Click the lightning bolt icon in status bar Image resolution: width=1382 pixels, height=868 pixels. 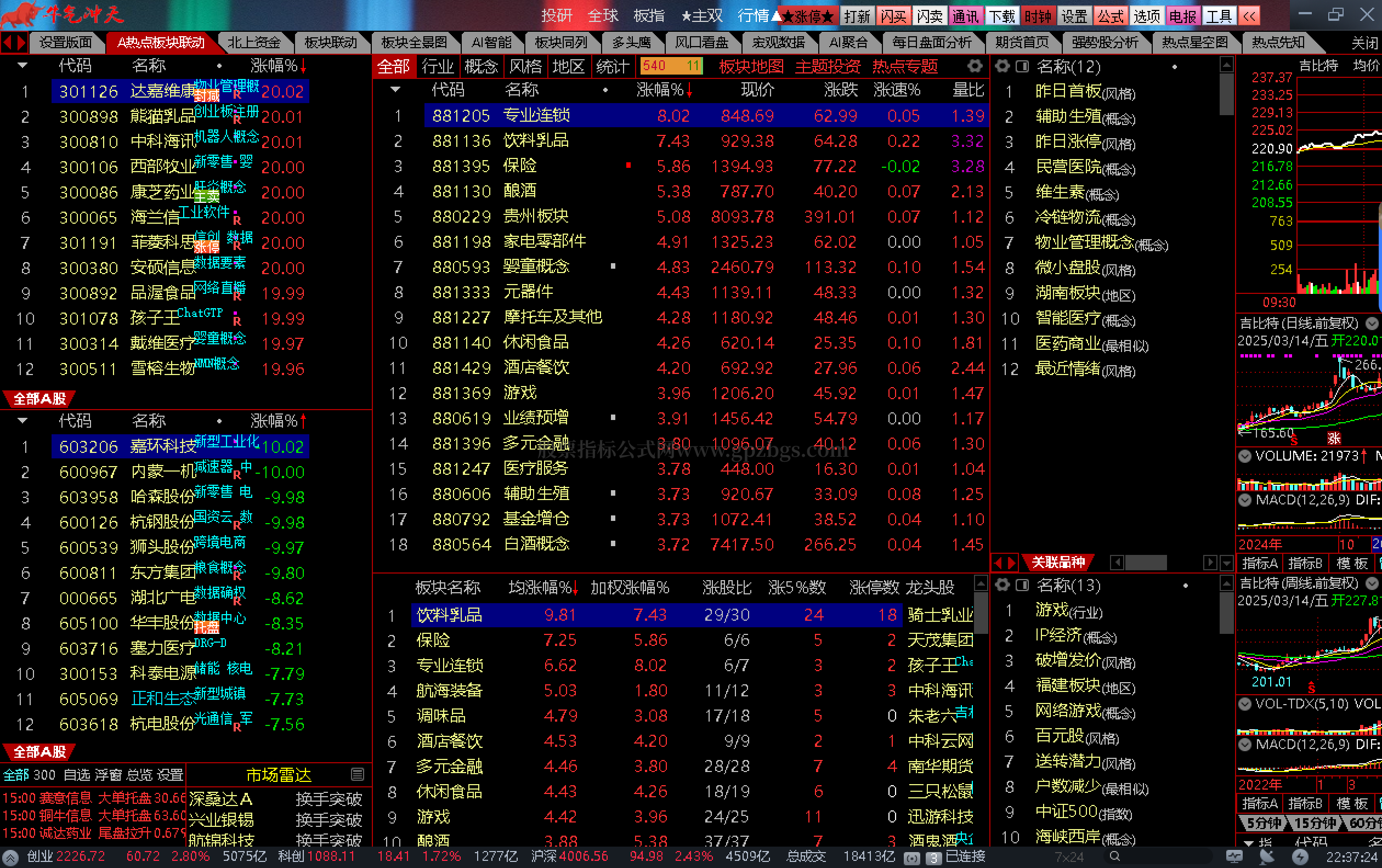point(1300,856)
